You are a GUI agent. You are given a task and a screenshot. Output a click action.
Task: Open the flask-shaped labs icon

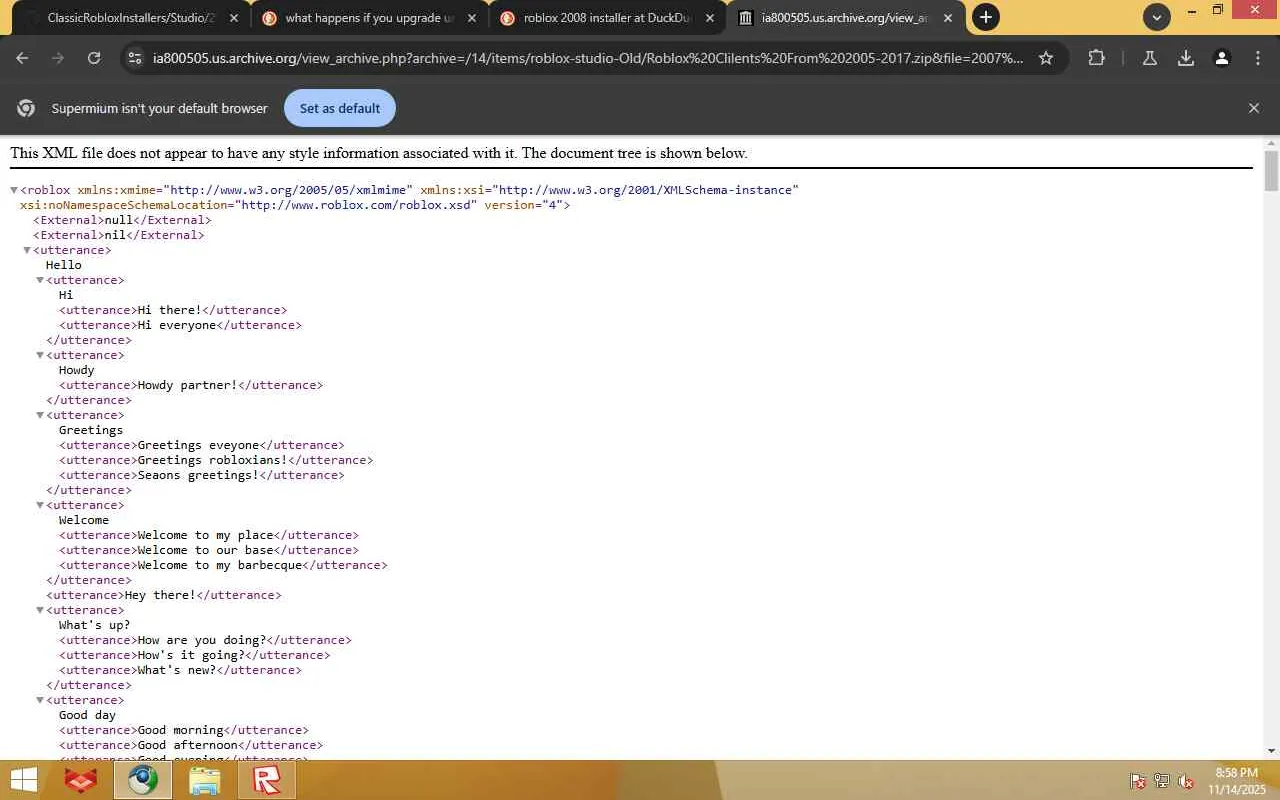(x=1150, y=58)
